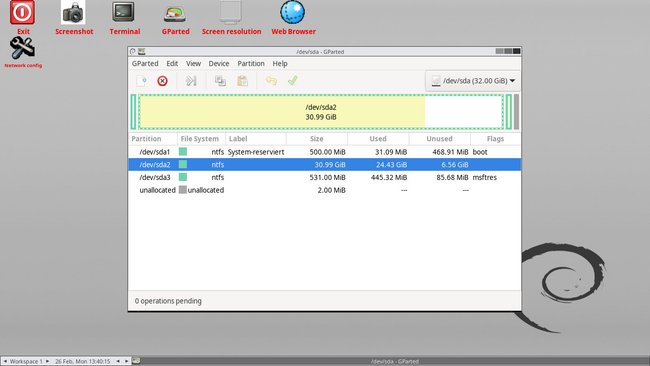Viewport: 650px width, 366px height.
Task: Click the 500.00 MiB size cell
Action: tap(327, 152)
